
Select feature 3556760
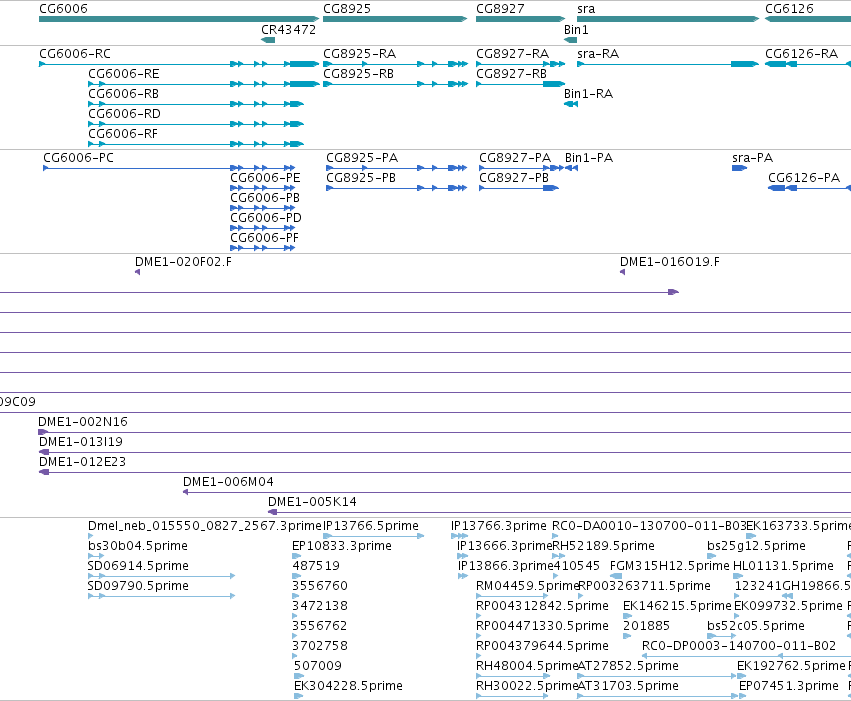(295, 596)
